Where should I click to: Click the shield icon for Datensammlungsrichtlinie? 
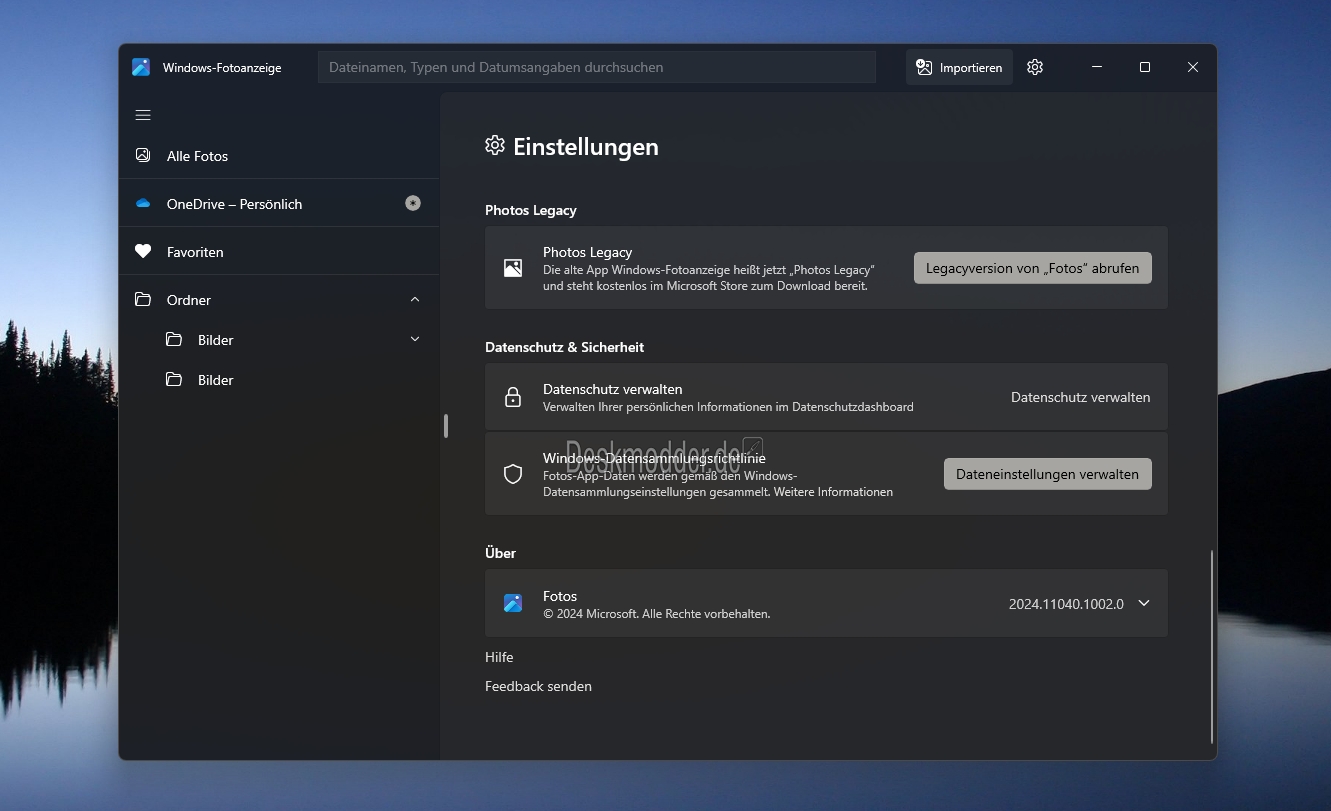click(513, 474)
